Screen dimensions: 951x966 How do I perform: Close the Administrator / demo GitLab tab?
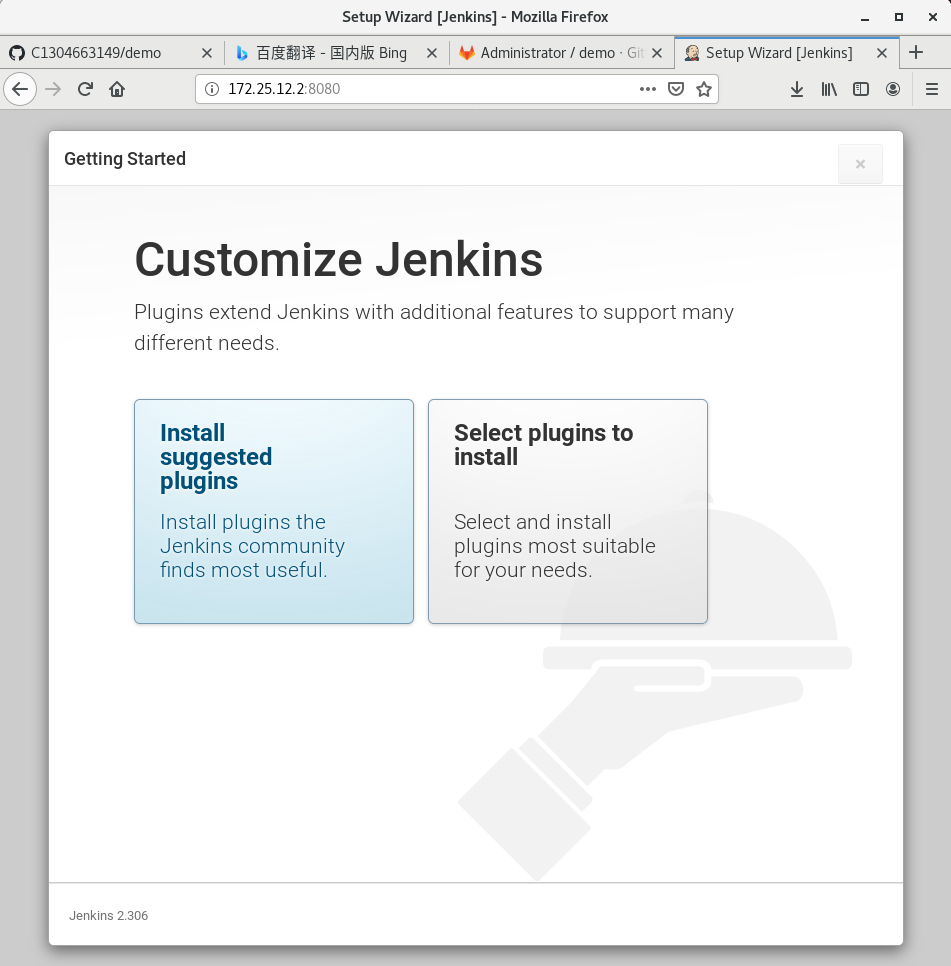(x=657, y=54)
